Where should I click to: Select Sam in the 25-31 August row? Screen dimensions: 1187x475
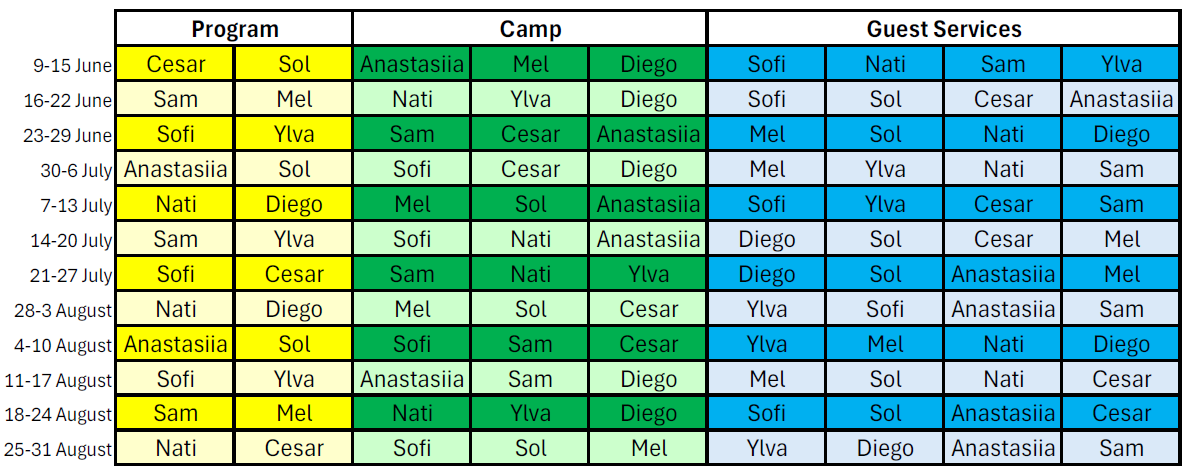[x=1121, y=448]
